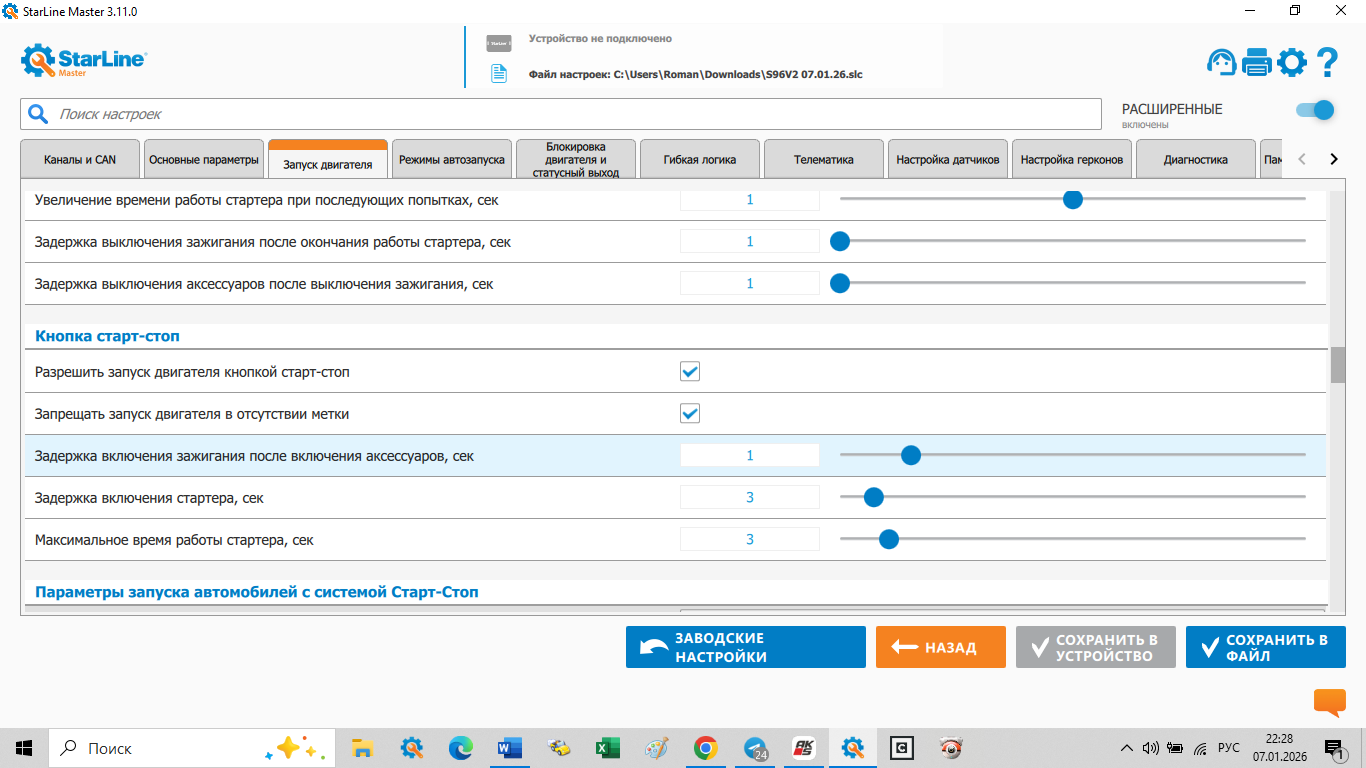This screenshot has width=1366, height=768.
Task: Open the Режимы автозапуска tab
Action: 451,159
